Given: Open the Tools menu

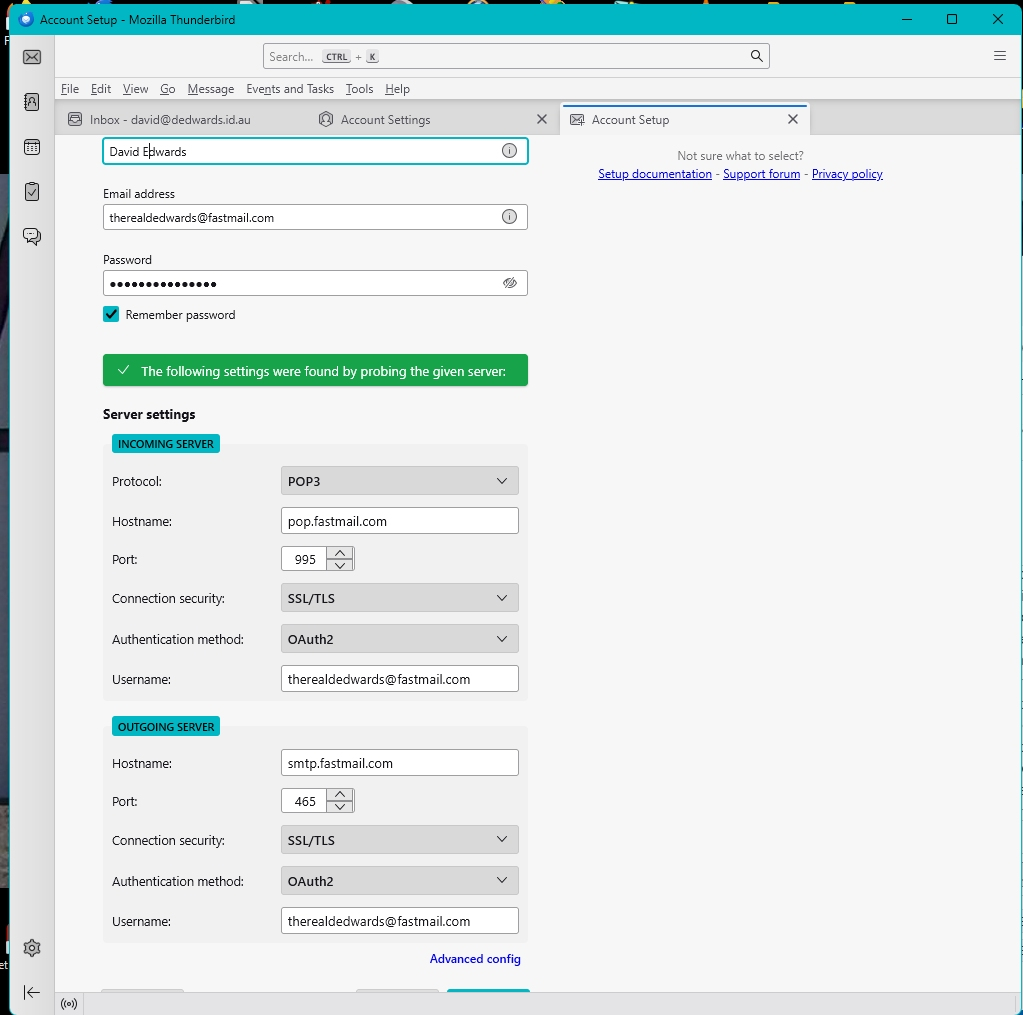Looking at the screenshot, I should pyautogui.click(x=359, y=89).
